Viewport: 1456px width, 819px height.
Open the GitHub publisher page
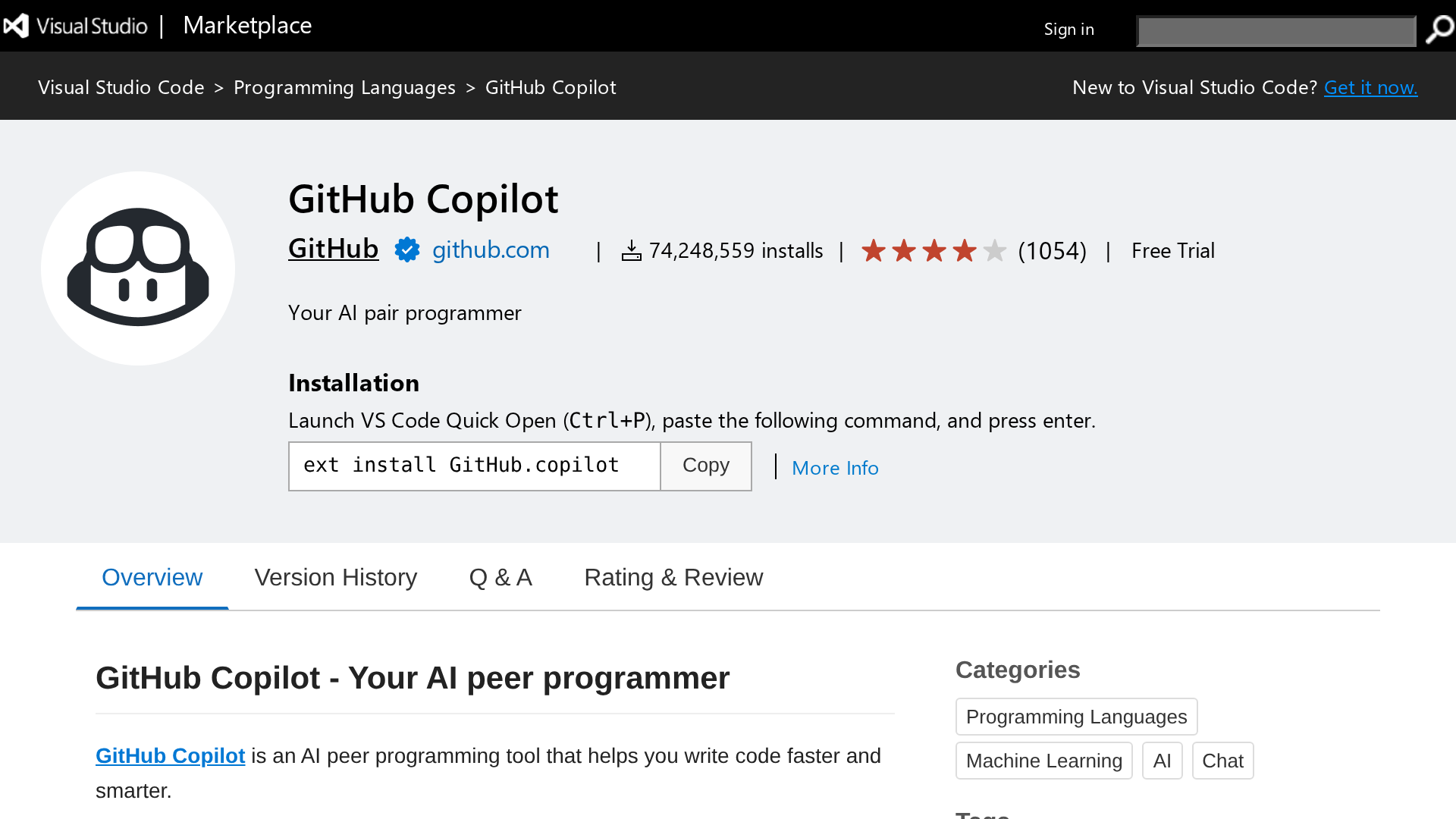pos(333,249)
